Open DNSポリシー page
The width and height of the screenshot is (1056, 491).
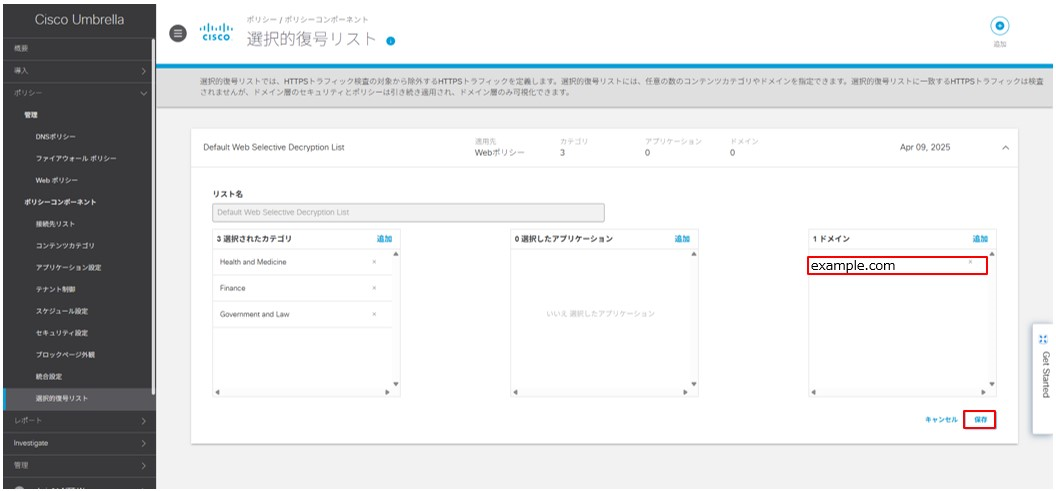pos(56,137)
